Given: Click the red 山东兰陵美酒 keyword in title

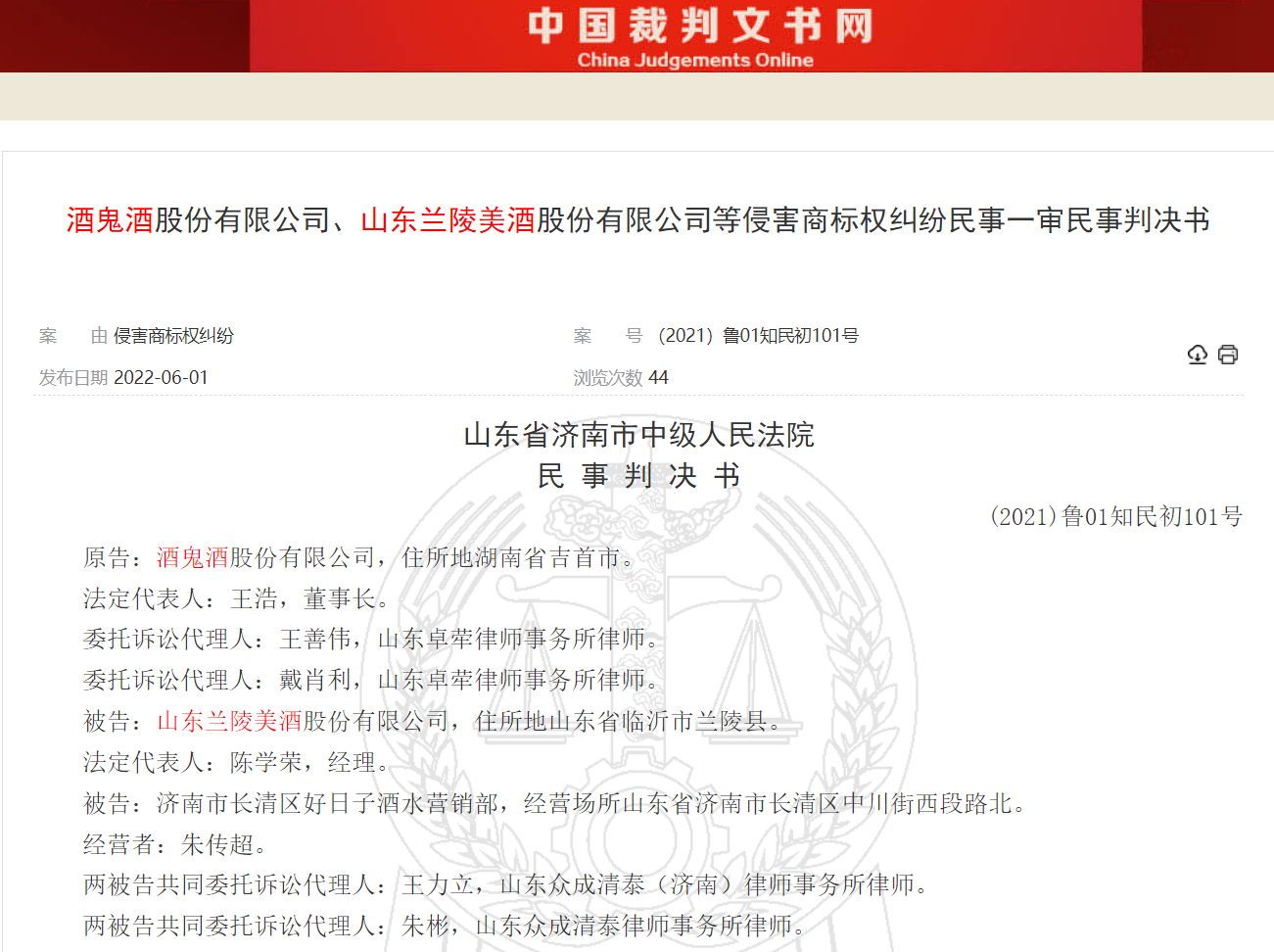Looking at the screenshot, I should [448, 220].
